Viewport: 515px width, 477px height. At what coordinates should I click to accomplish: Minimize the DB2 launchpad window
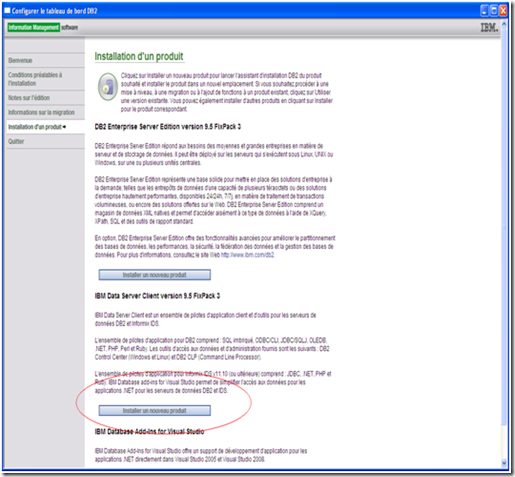tap(485, 11)
